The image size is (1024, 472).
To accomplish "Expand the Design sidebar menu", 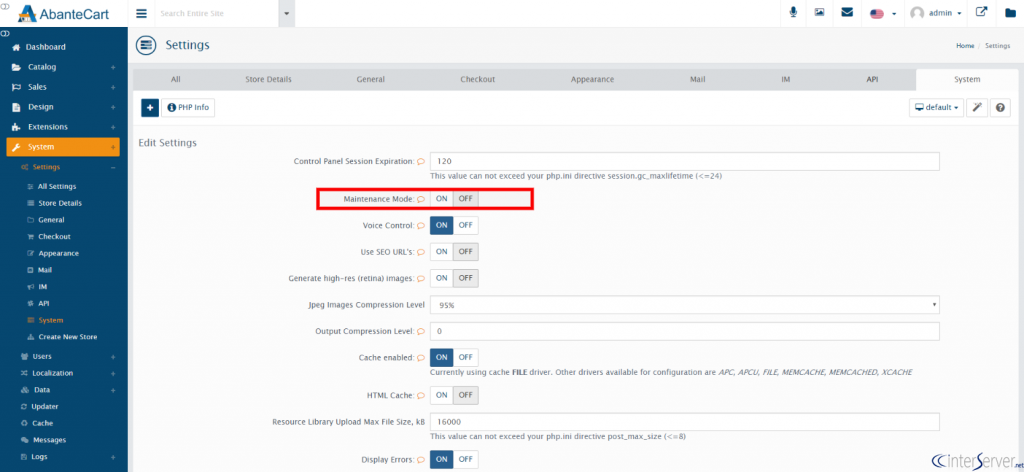I will tap(63, 107).
